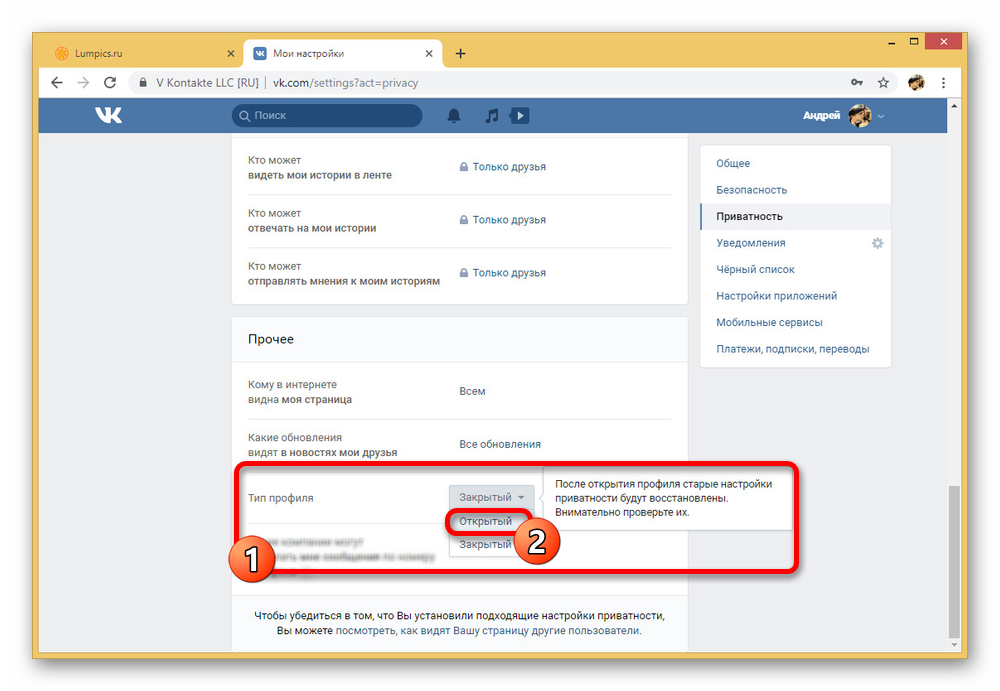Click link to view page as others
Image resolution: width=1000 pixels, height=691 pixels.
488,630
